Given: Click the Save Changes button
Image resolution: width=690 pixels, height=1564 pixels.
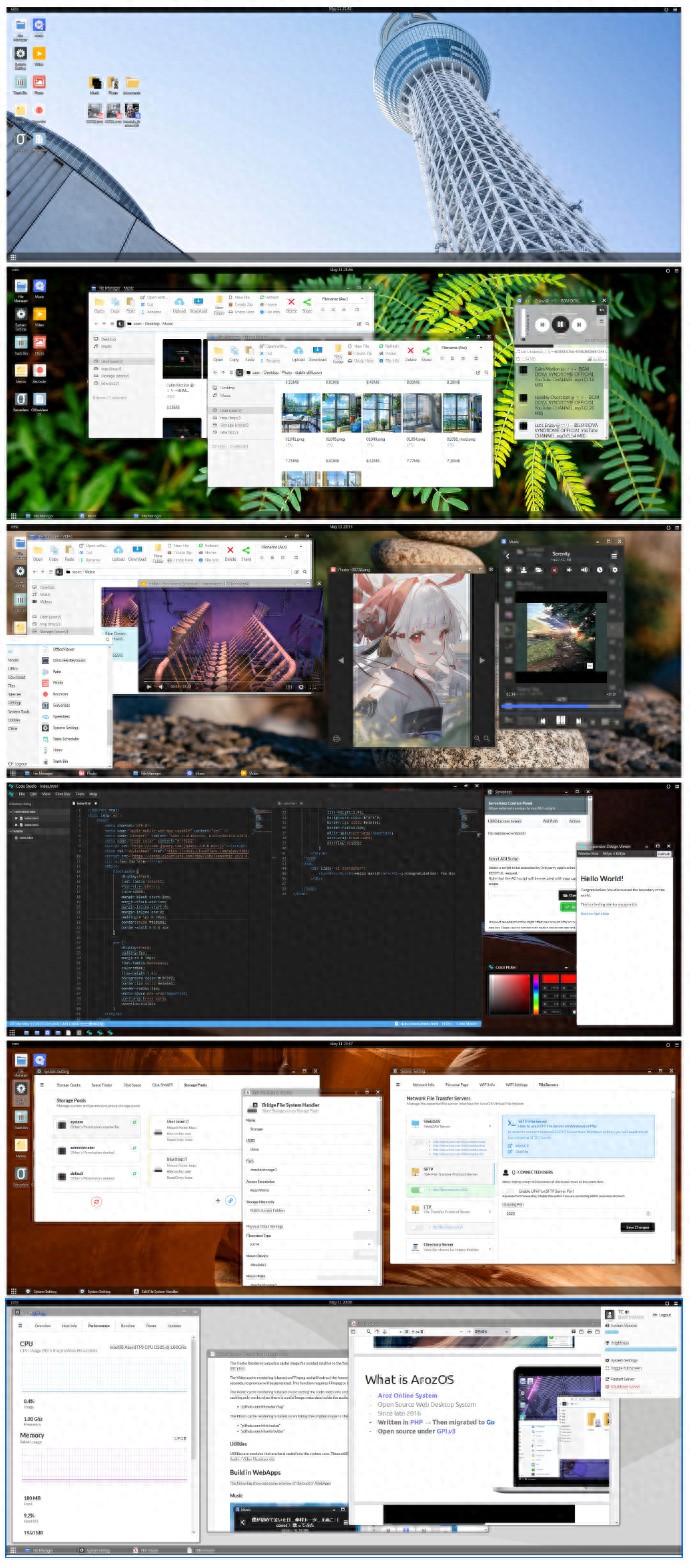Looking at the screenshot, I should point(637,1226).
